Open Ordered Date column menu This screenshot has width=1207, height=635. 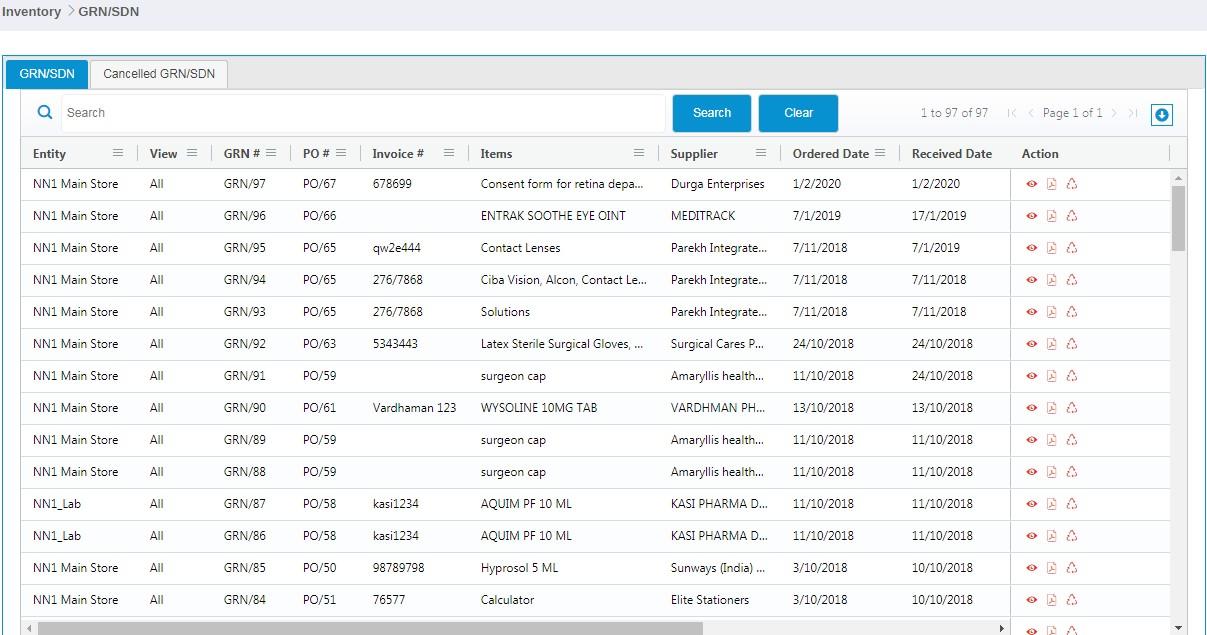(880, 153)
